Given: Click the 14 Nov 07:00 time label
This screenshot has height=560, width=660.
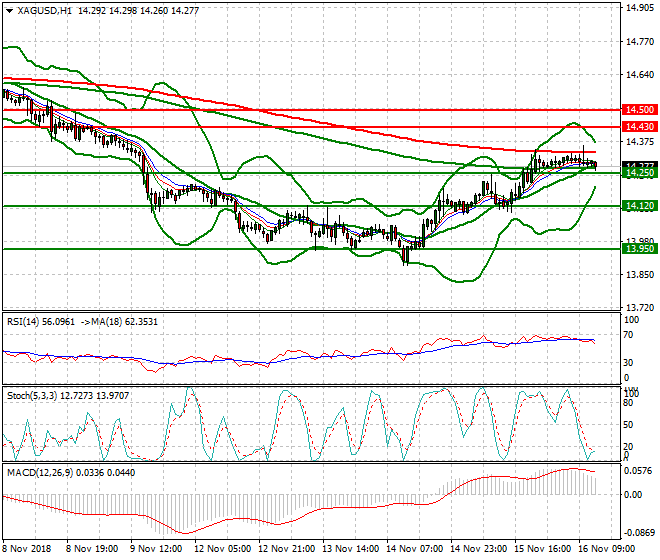Looking at the screenshot, I should (x=415, y=549).
